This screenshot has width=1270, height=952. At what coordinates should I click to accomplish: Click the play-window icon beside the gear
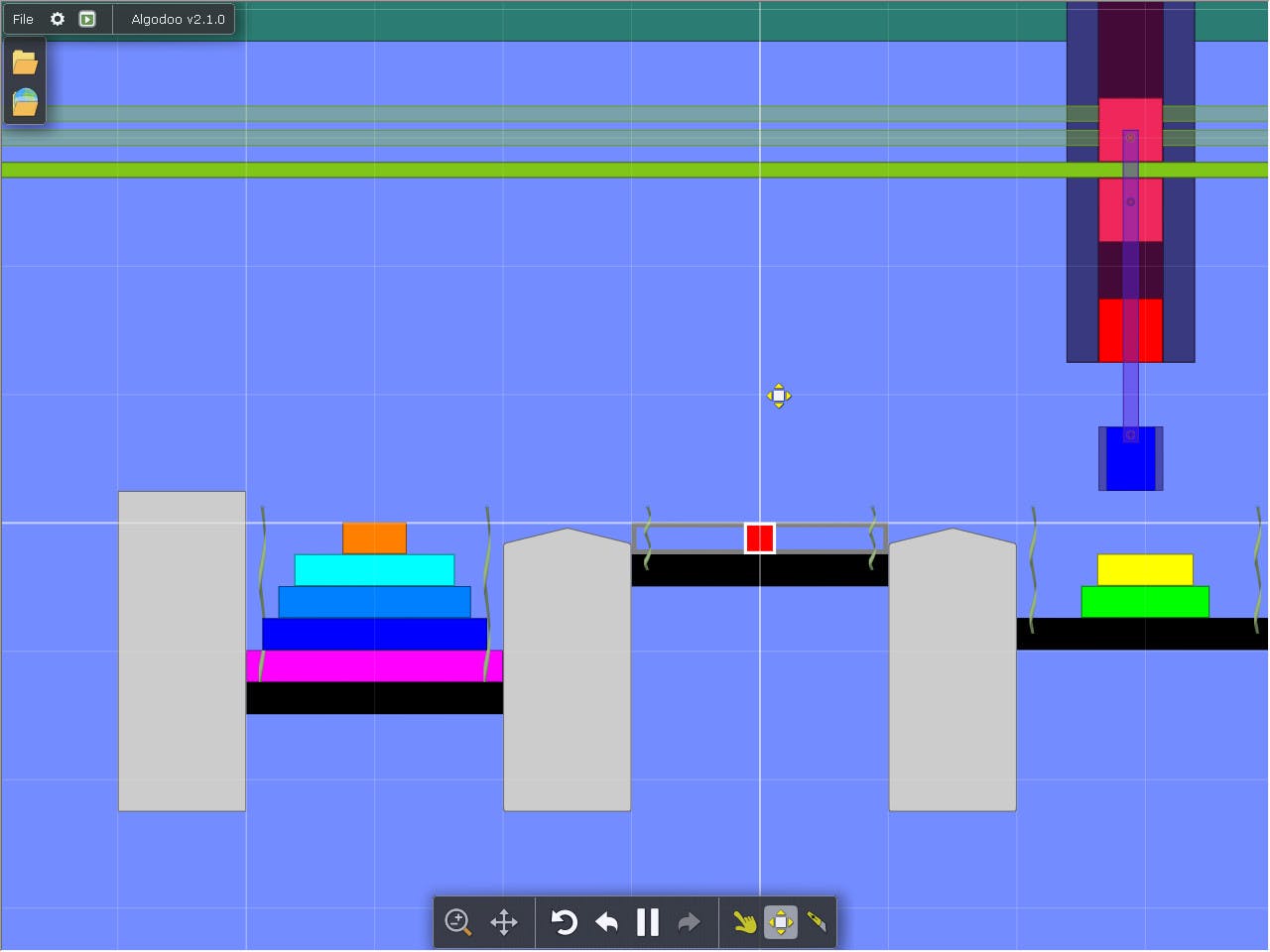tap(87, 19)
